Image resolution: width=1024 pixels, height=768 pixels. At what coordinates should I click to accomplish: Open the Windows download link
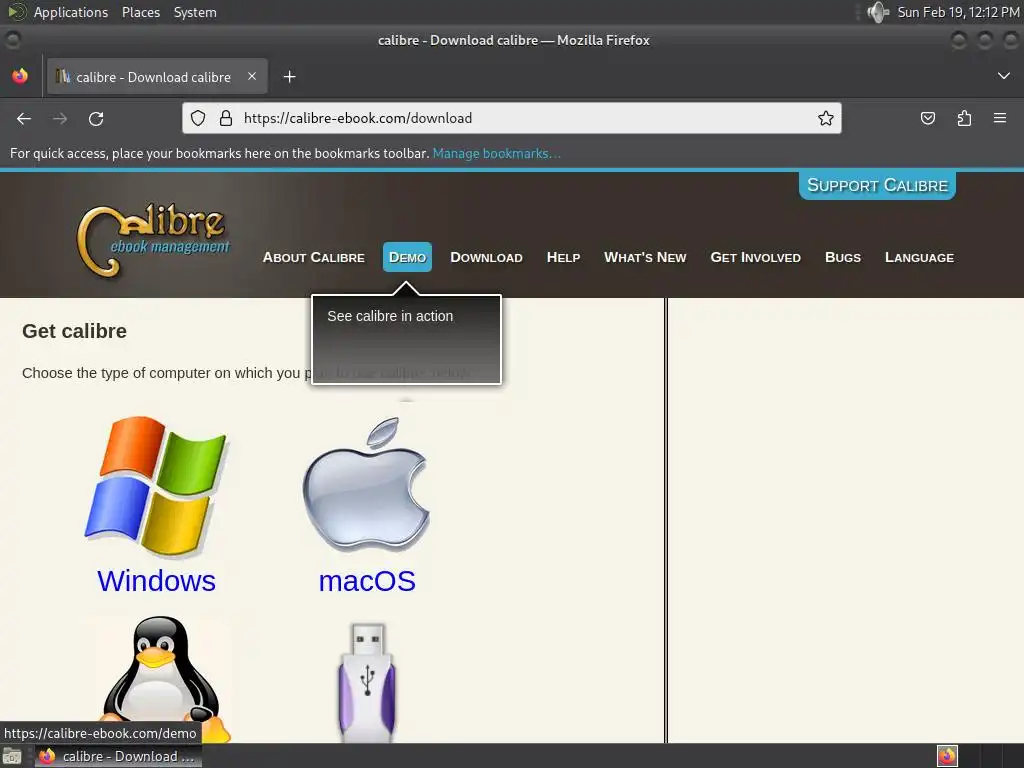tap(156, 581)
